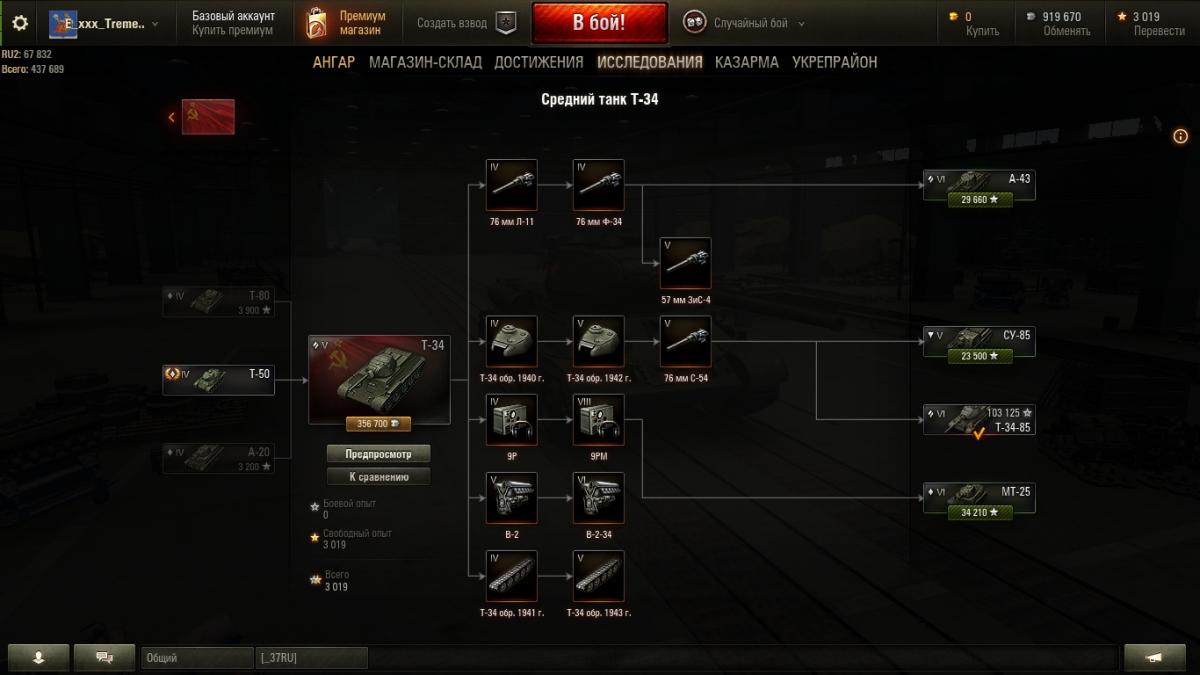Screen dimensions: 1200x675
Task: Select the 57 мм ЗиС-4 gun module
Action: click(x=686, y=263)
